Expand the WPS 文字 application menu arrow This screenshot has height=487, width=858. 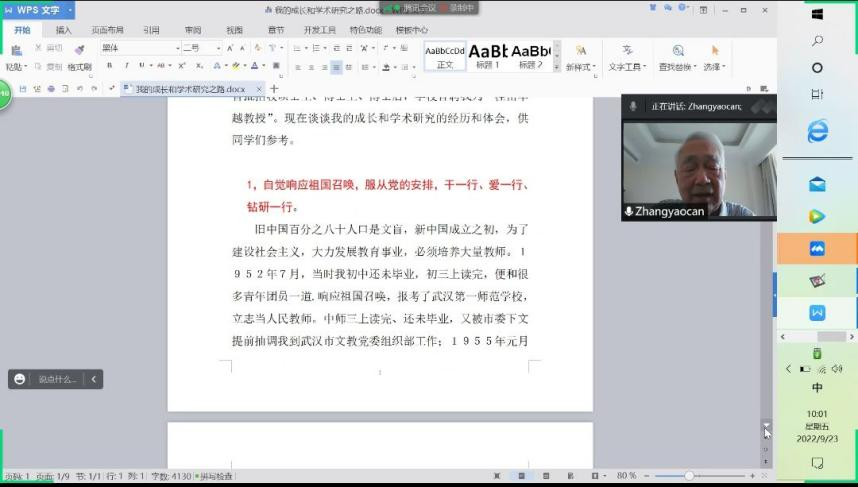70,10
